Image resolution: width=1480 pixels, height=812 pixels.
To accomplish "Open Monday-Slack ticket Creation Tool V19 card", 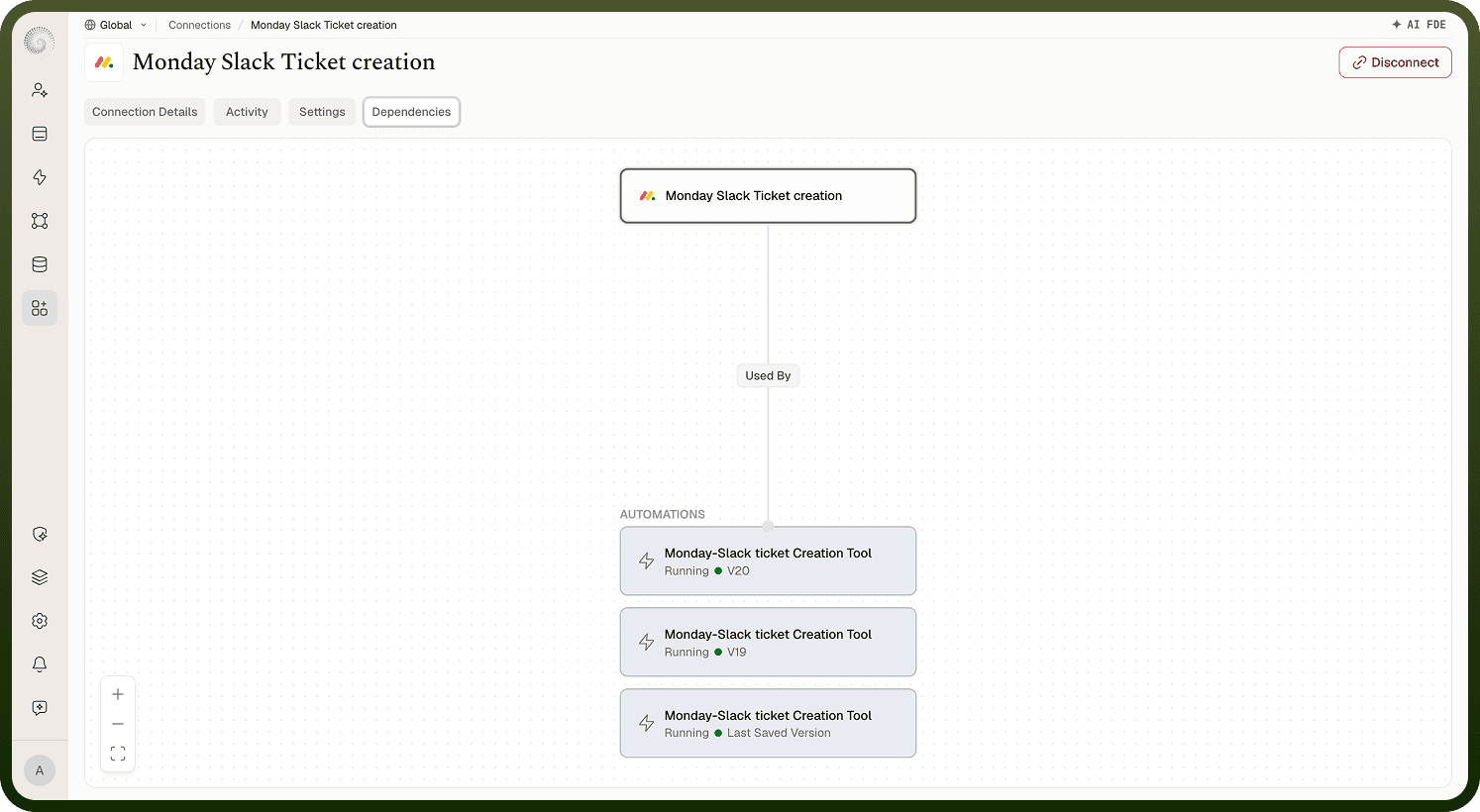I will (768, 643).
